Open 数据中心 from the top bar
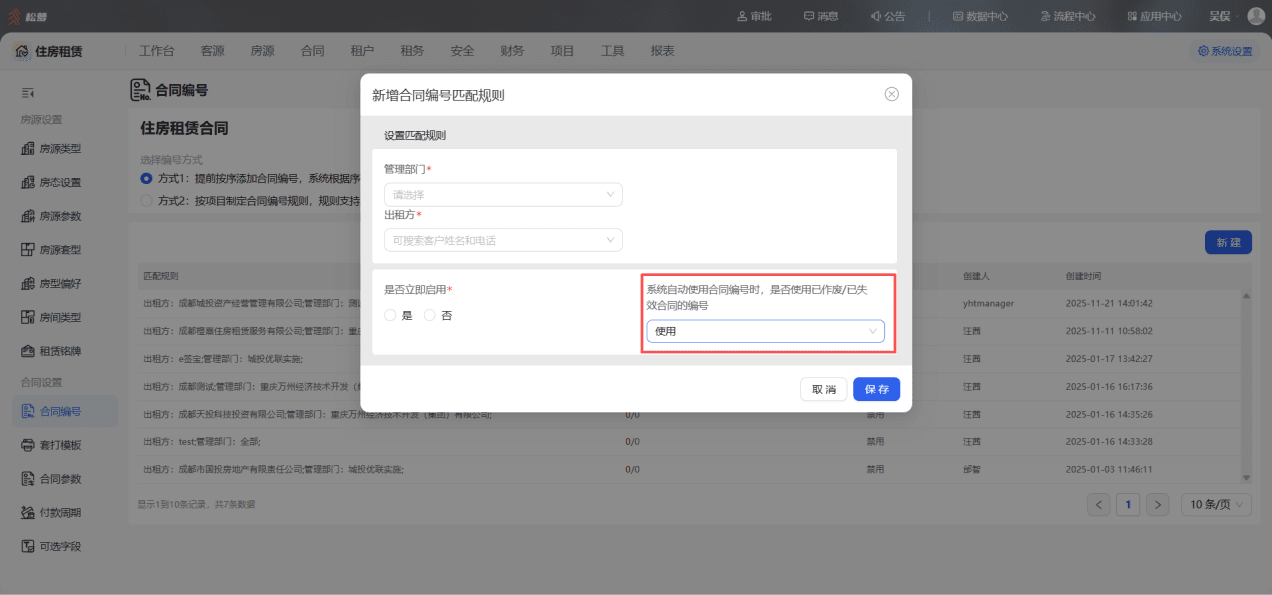The width and height of the screenshot is (1272, 595). click(x=980, y=16)
